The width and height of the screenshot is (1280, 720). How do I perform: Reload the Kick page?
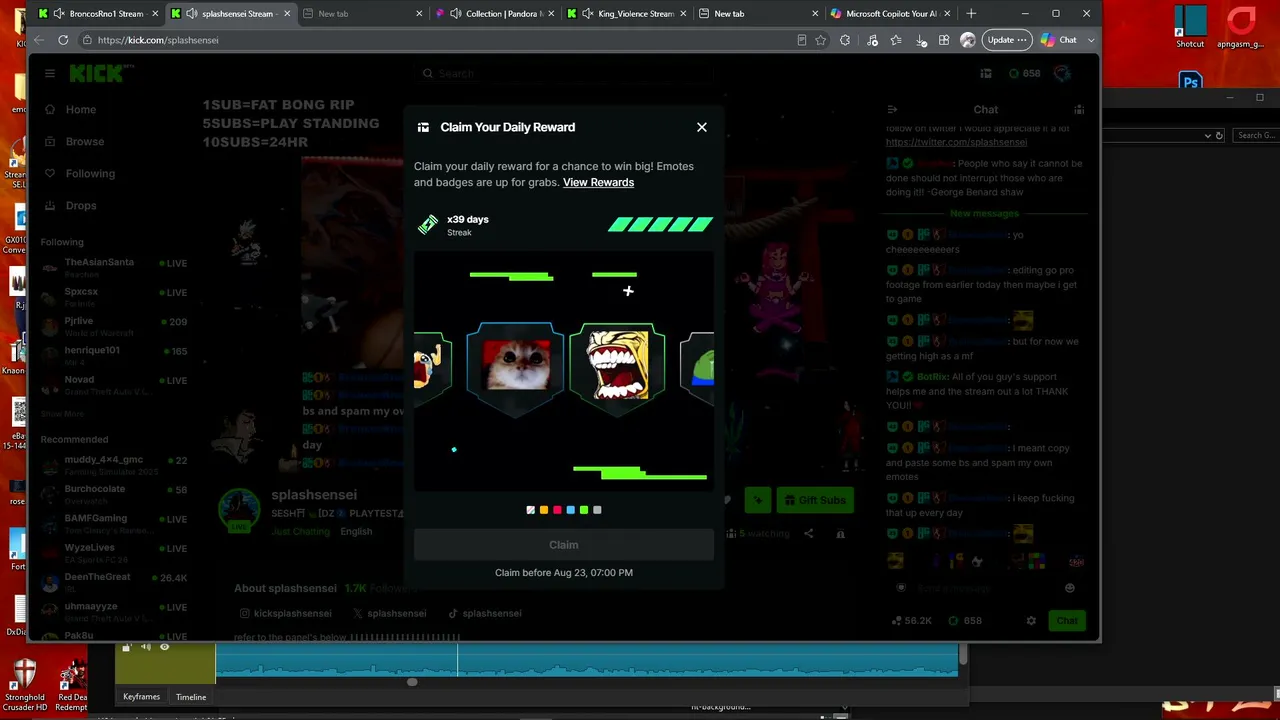[63, 40]
